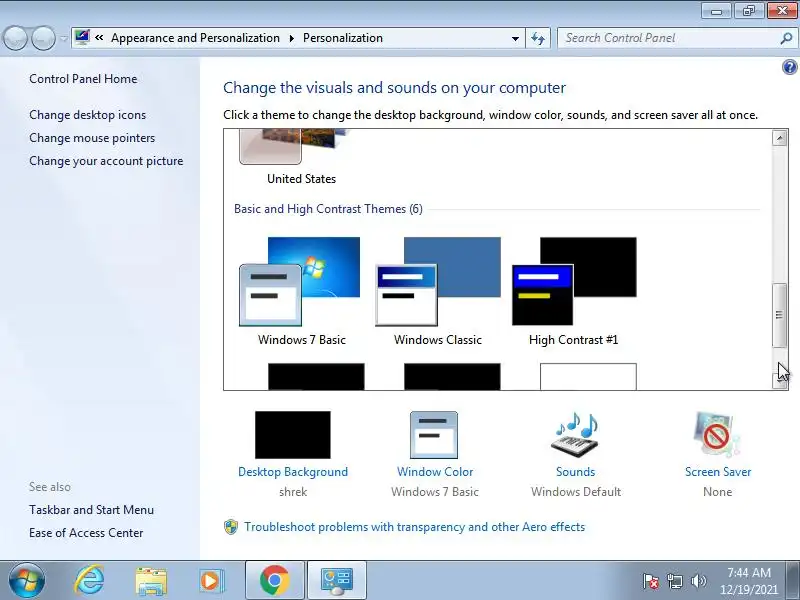800x600 pixels.
Task: Click the Action Center flag tray icon
Action: point(651,581)
